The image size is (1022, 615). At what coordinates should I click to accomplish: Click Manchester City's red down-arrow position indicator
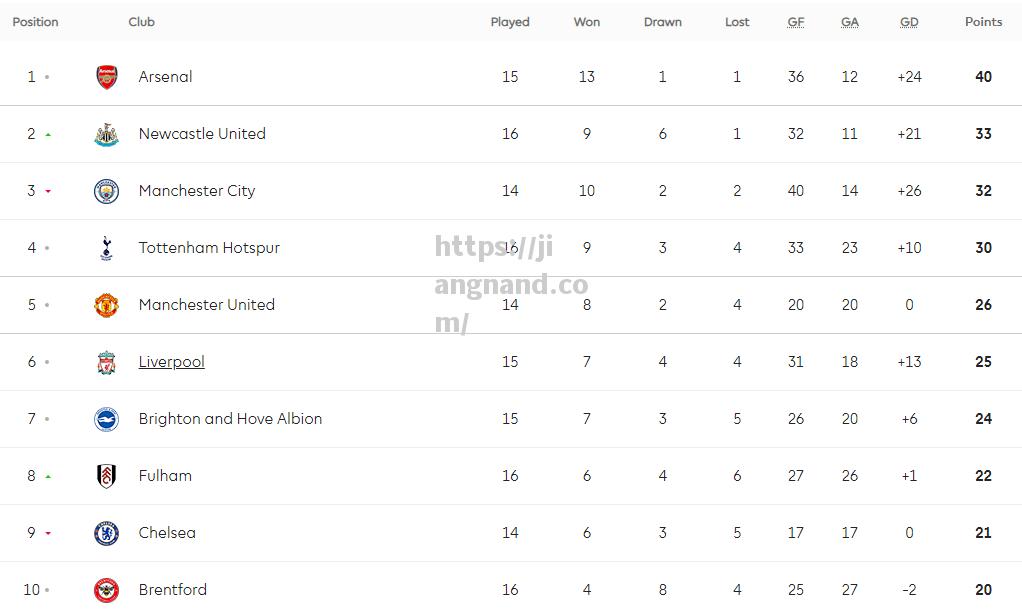(48, 192)
